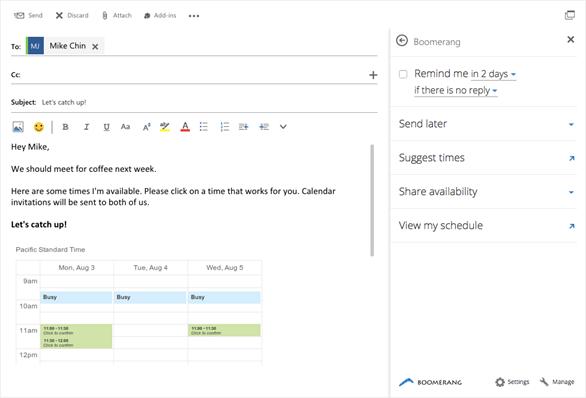Screen dimensions: 586x398
Task: Send the email to Mike Chin
Action: pos(28,15)
